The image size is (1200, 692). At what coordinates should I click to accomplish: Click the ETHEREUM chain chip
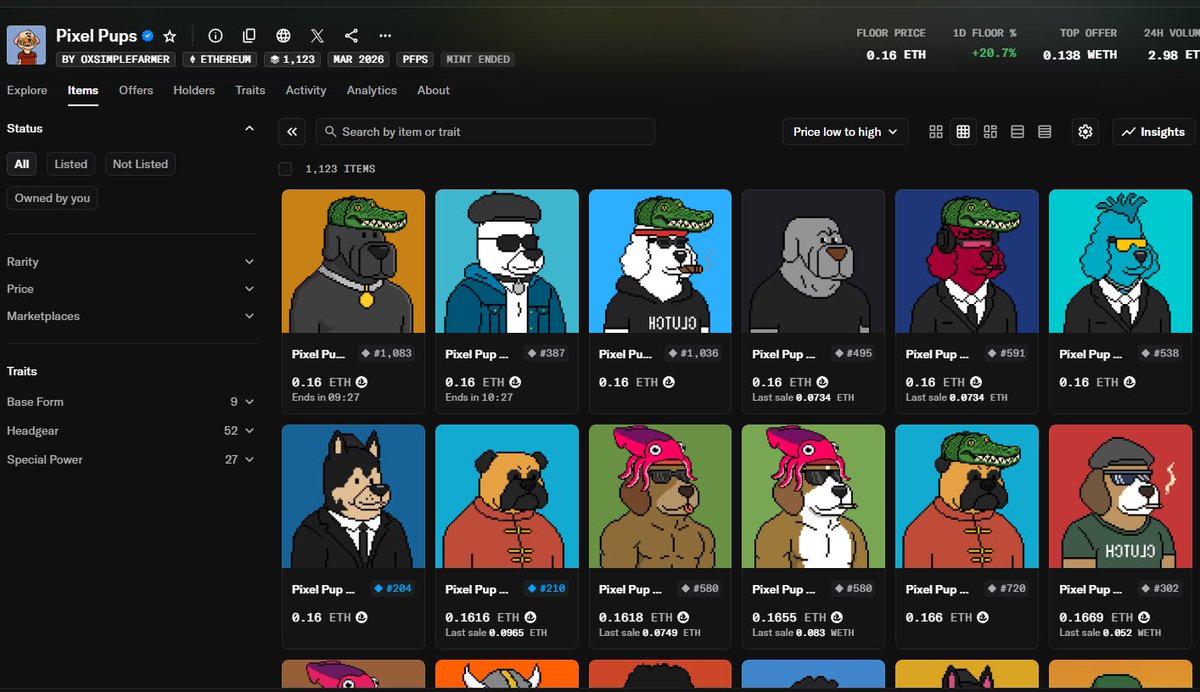tap(222, 59)
